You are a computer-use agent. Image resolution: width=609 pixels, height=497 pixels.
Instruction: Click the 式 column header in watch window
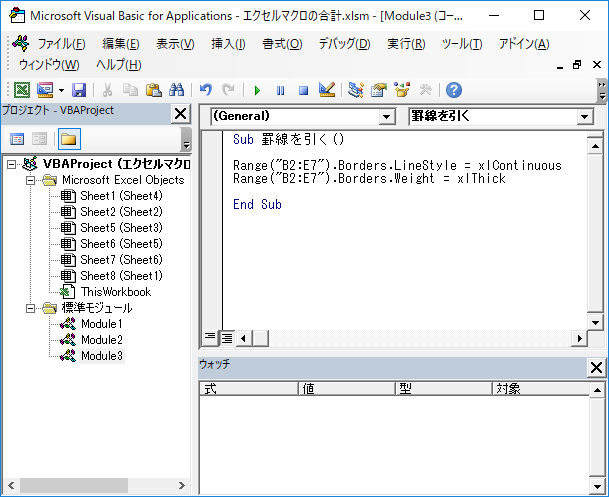tap(249, 389)
